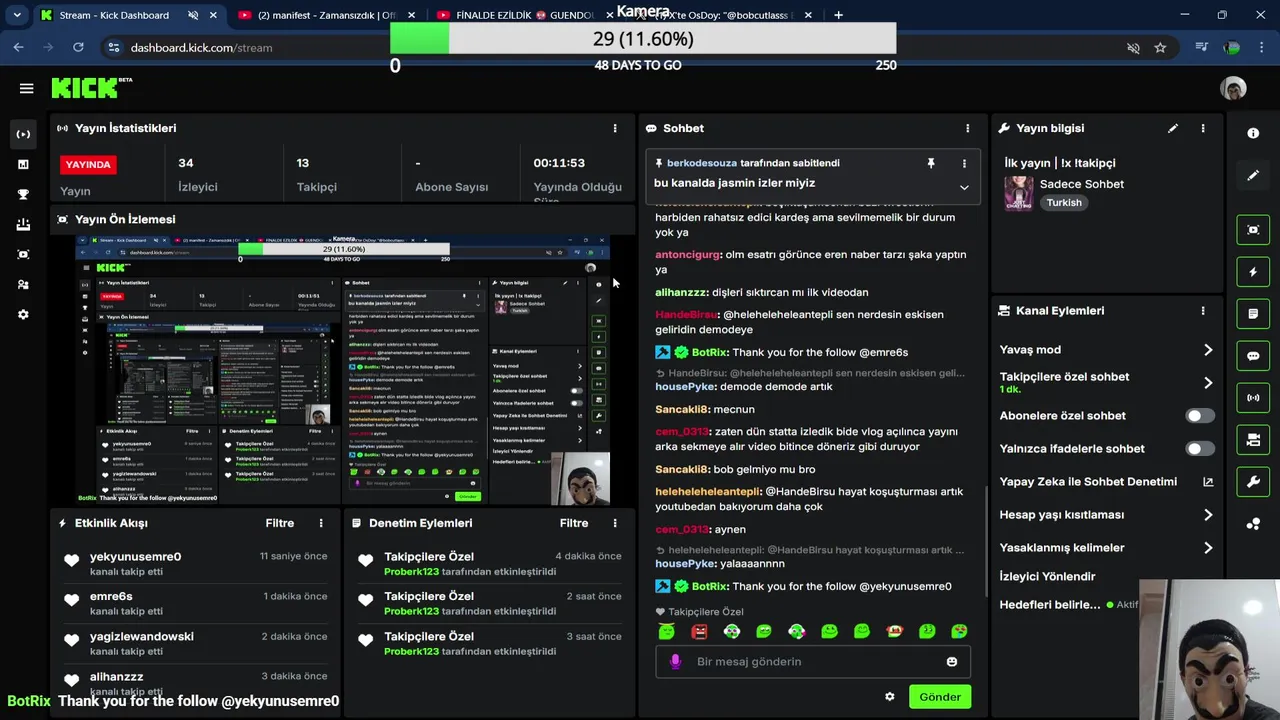Open the trophy achievements icon in left sidebar
The width and height of the screenshot is (1280, 720).
pos(23,194)
